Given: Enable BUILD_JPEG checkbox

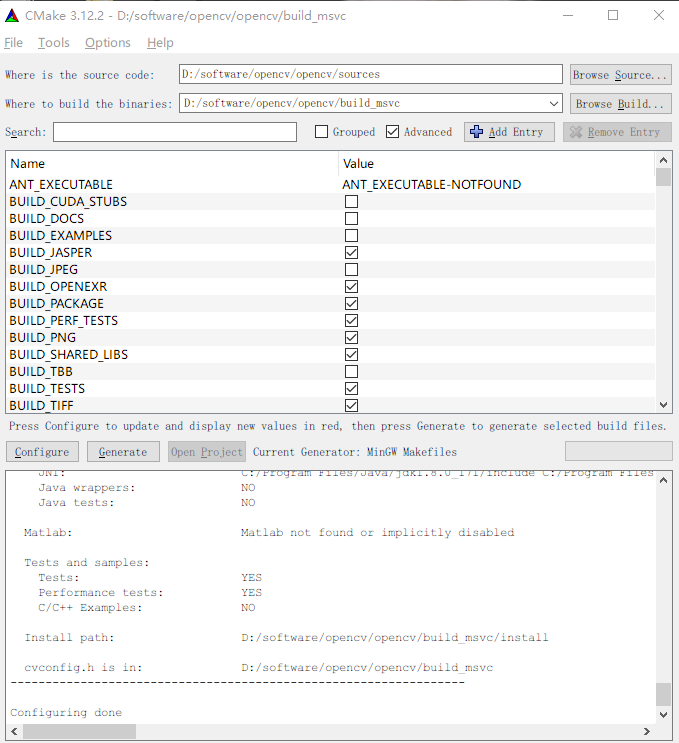Looking at the screenshot, I should (x=351, y=270).
